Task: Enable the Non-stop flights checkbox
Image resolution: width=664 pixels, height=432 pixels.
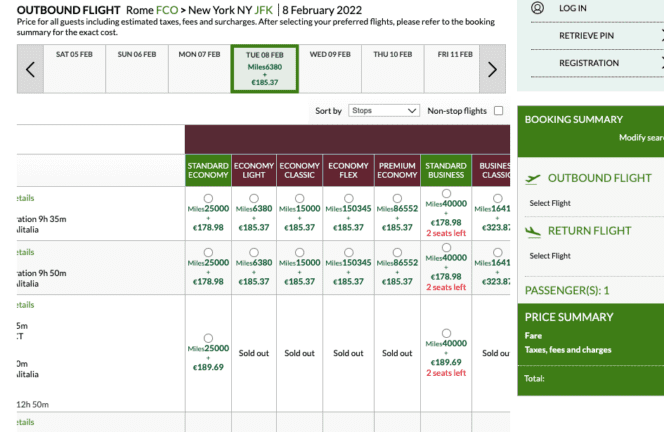Action: click(x=499, y=111)
